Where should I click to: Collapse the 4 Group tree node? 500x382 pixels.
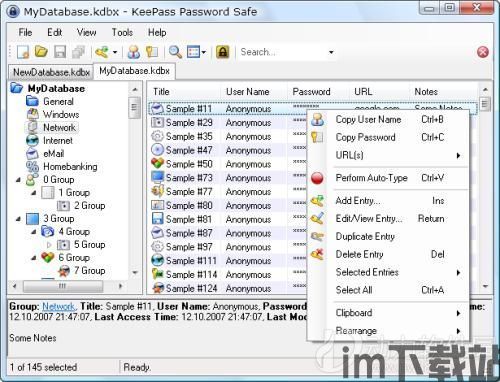click(x=34, y=232)
